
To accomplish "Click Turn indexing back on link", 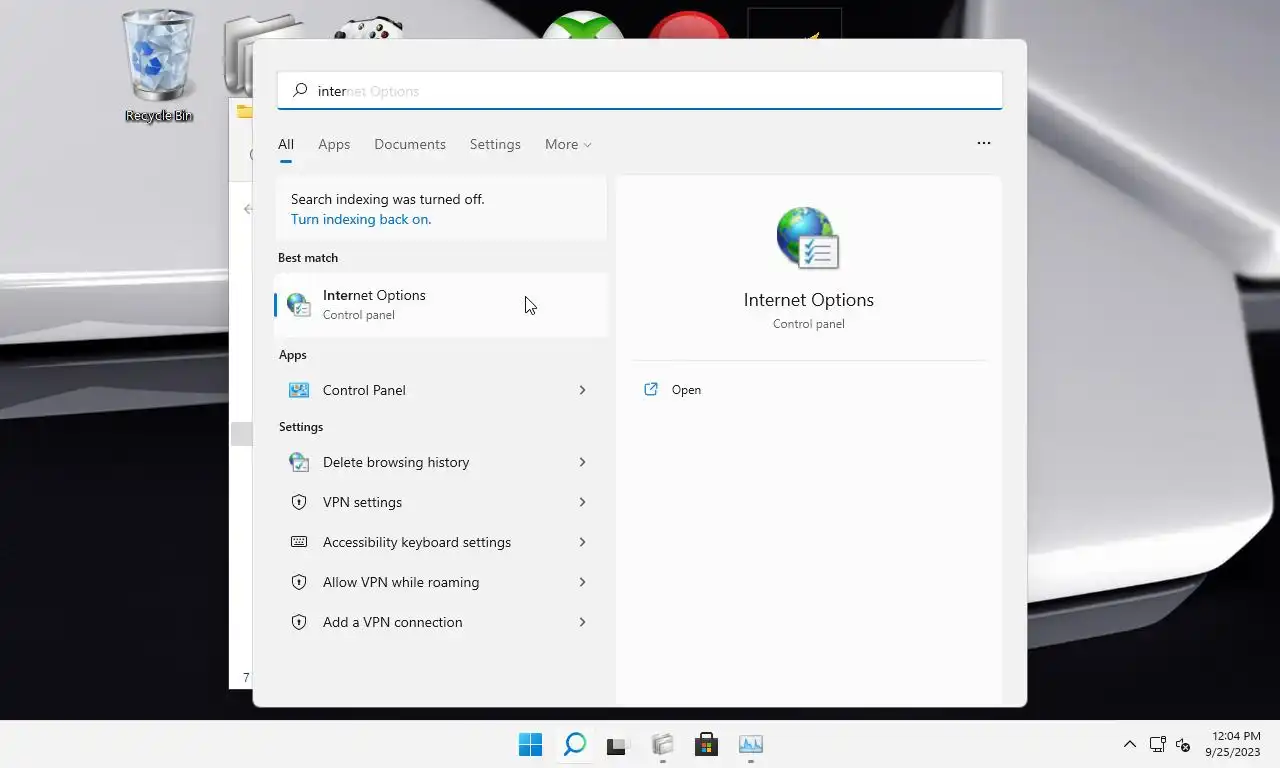I will click(361, 219).
